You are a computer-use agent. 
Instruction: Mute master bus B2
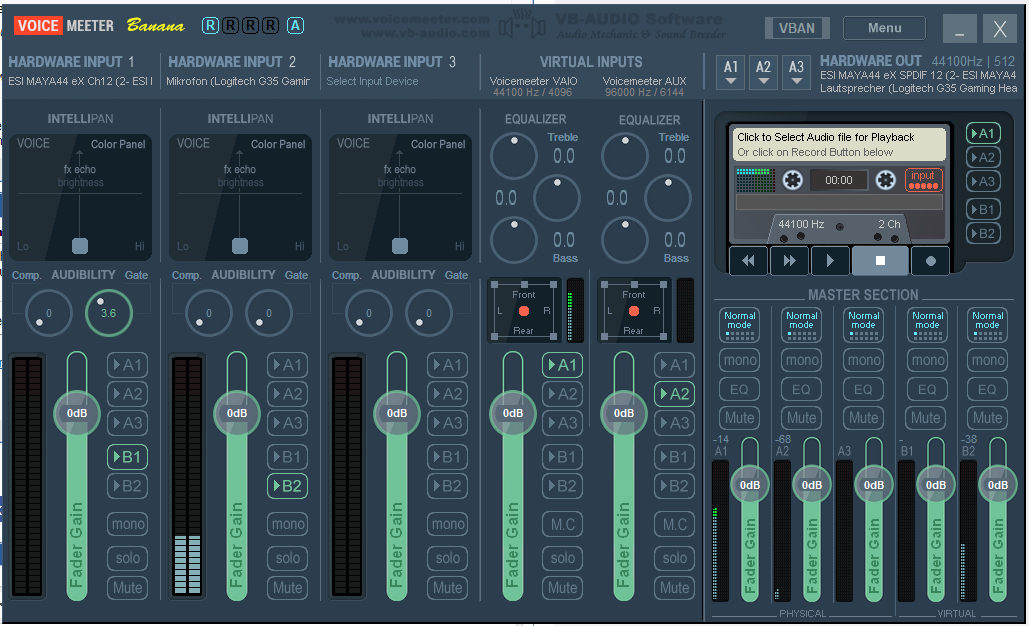pyautogui.click(x=988, y=417)
